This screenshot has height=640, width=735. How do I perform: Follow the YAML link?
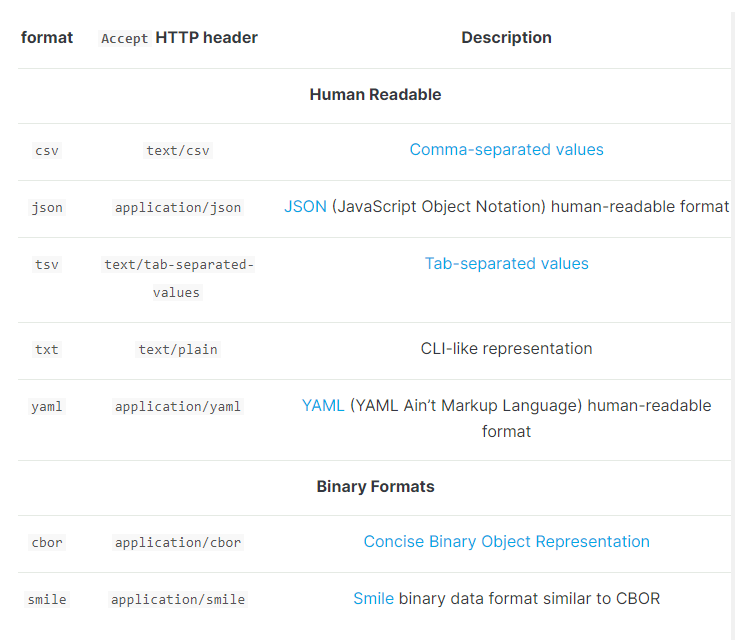tap(323, 406)
